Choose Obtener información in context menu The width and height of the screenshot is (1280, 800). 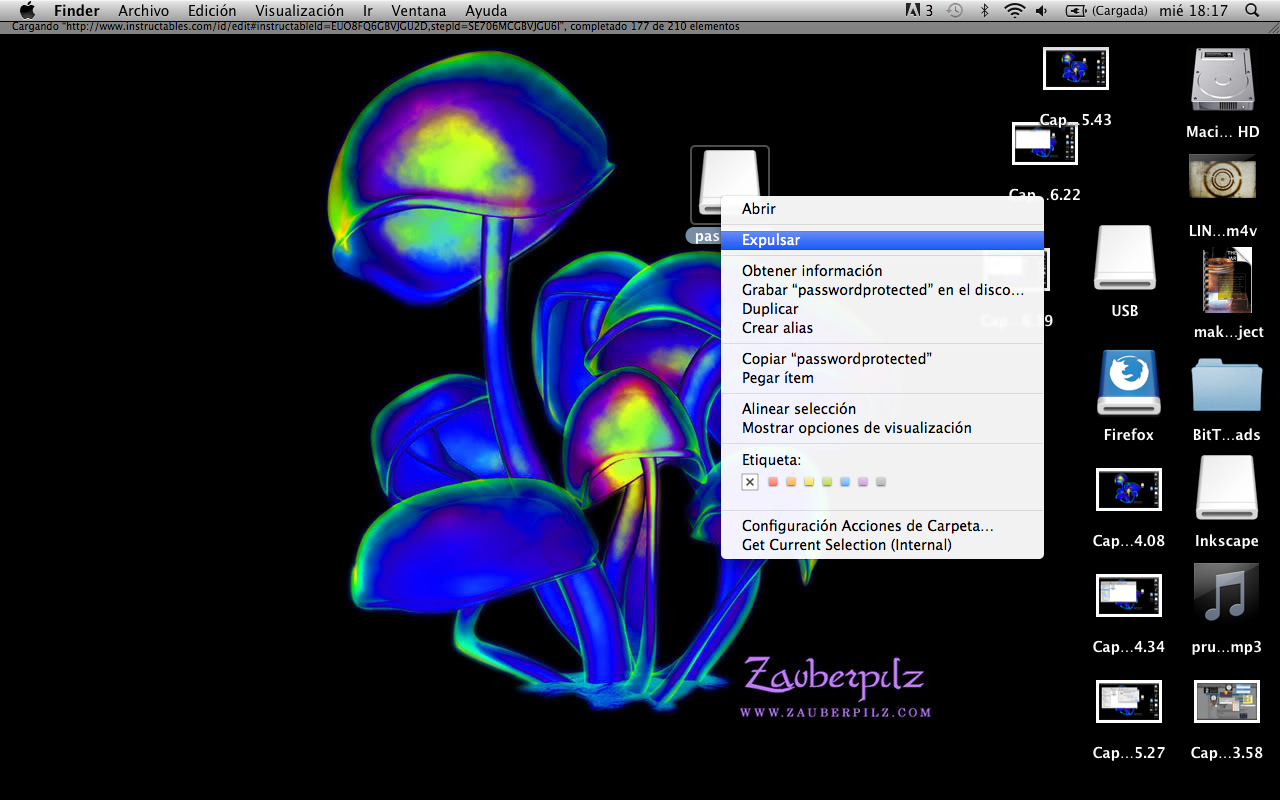(x=882, y=271)
